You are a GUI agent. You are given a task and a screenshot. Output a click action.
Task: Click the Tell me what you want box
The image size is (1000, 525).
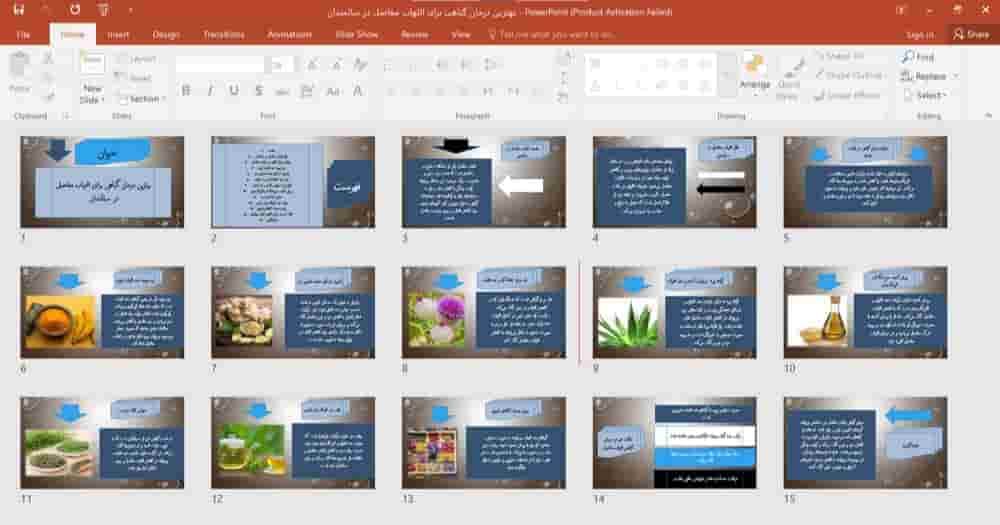point(552,34)
